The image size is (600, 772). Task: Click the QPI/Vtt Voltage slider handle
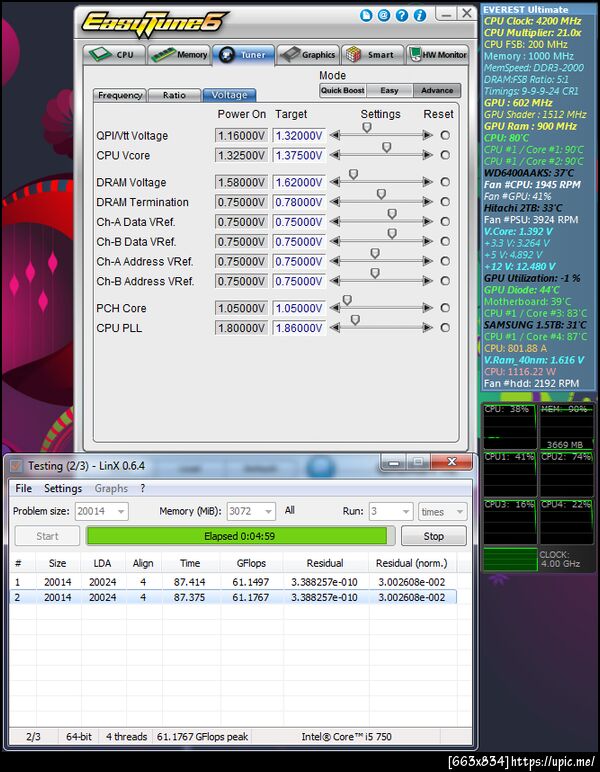(367, 128)
